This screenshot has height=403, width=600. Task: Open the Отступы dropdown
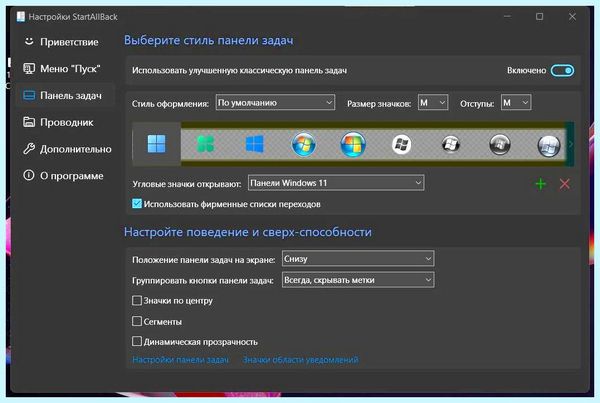point(516,103)
